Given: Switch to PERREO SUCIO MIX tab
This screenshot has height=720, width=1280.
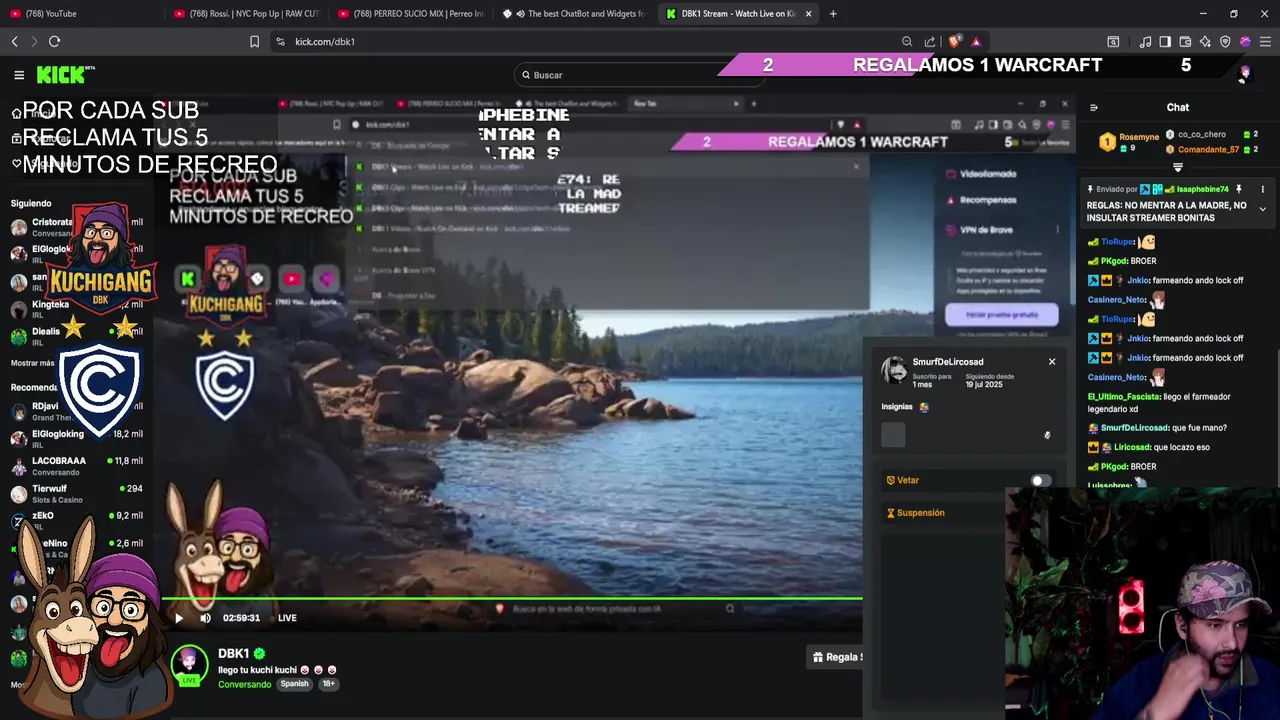Looking at the screenshot, I should point(411,14).
